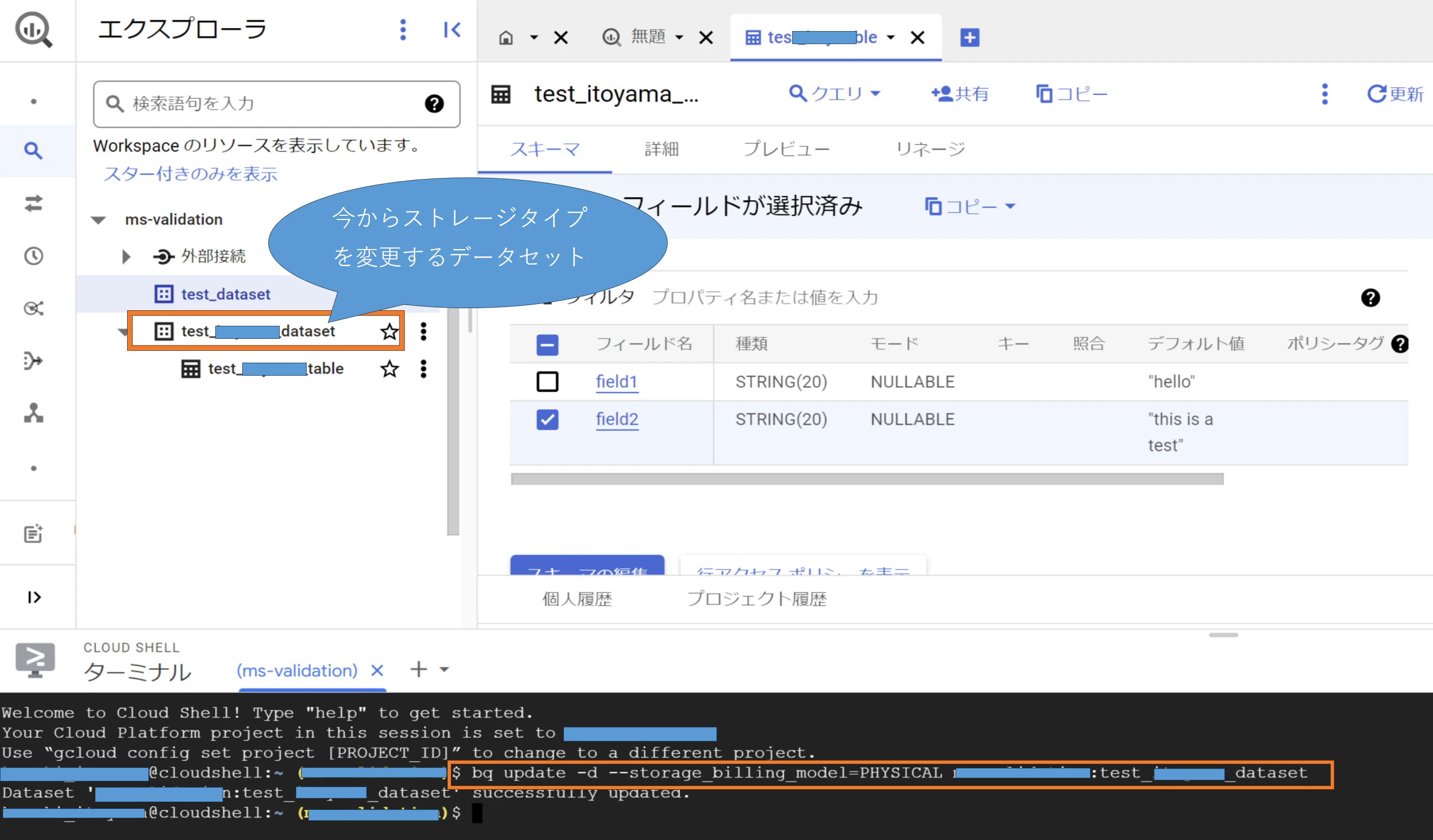Collapse the ms-validation project node
1433x840 pixels.
point(99,220)
